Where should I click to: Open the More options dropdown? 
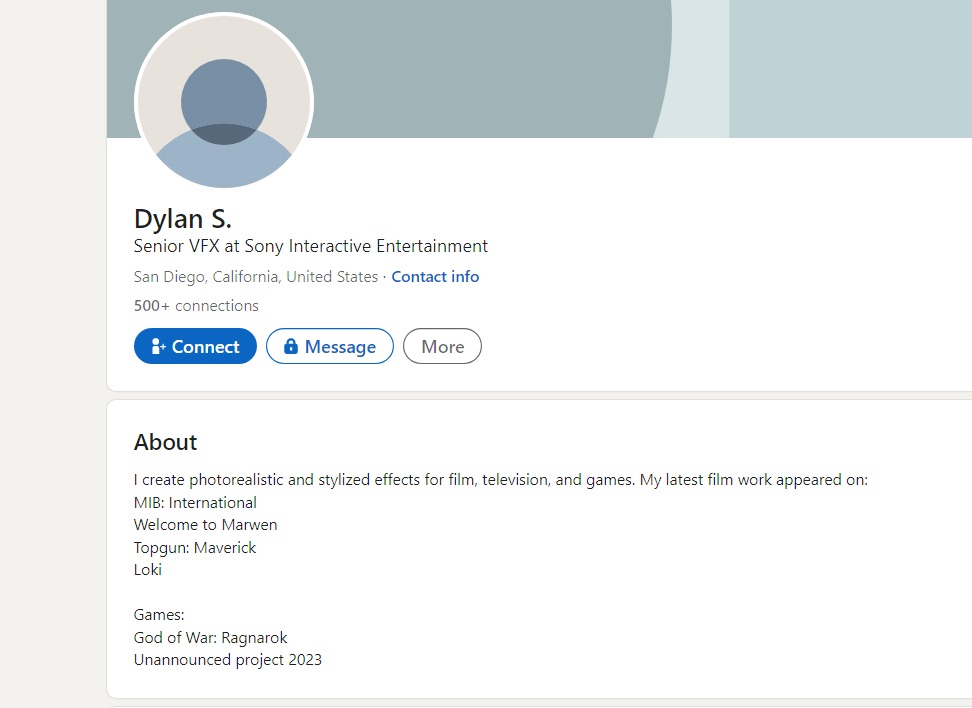tap(442, 346)
